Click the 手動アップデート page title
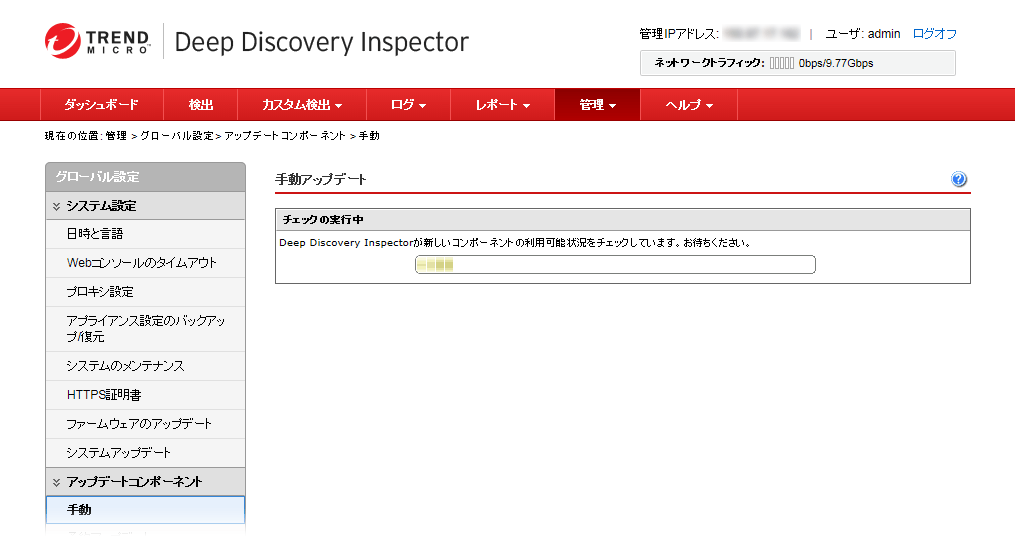This screenshot has width=1015, height=536. click(x=321, y=179)
